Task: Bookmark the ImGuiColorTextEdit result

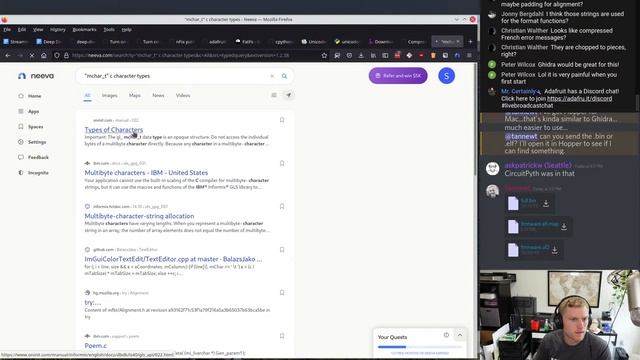Action: (282, 250)
